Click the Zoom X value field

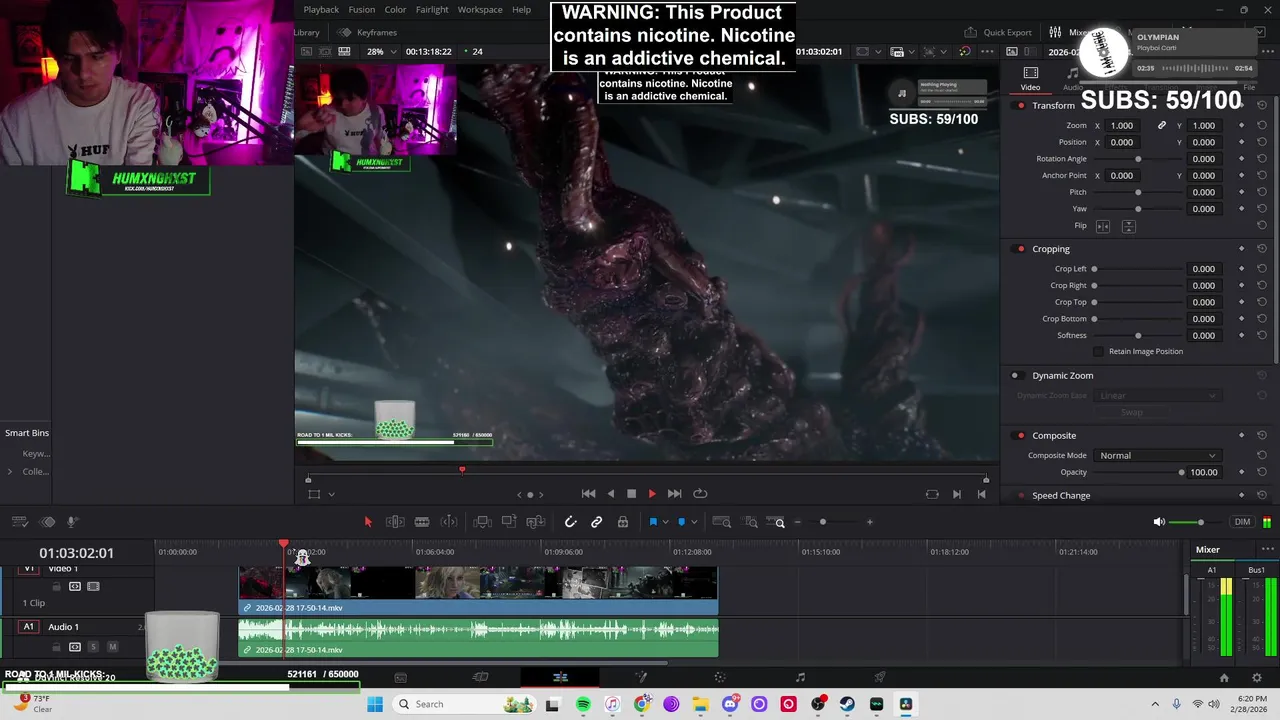[x=1122, y=126]
